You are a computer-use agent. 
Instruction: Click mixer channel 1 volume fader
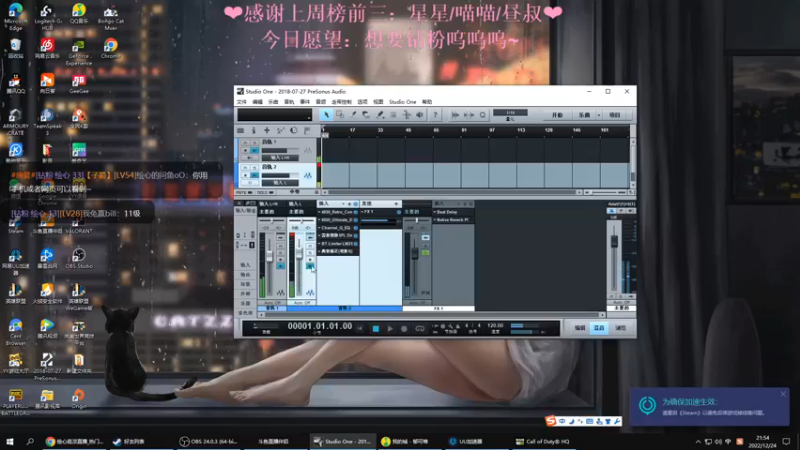pyautogui.click(x=269, y=257)
